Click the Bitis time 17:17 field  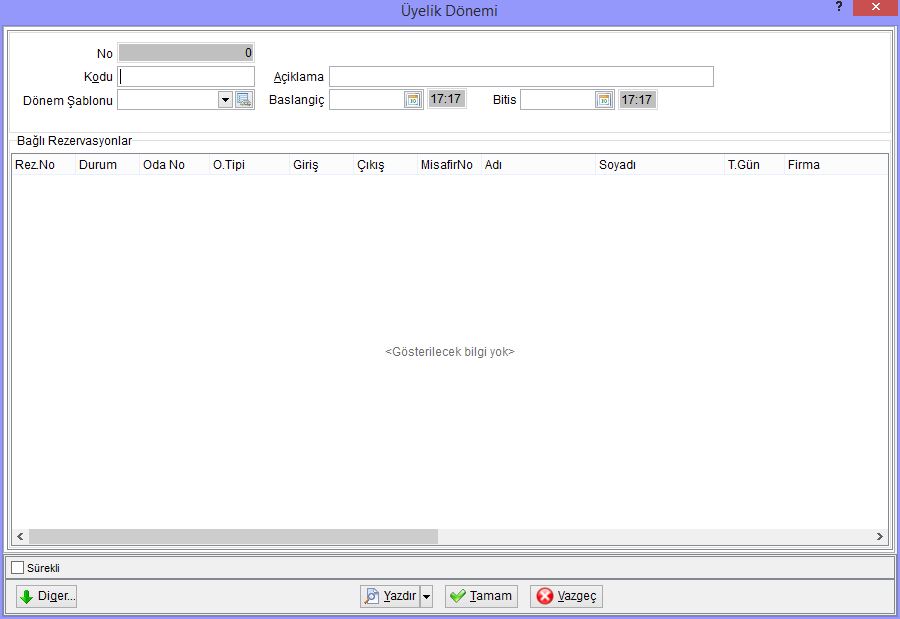(x=637, y=100)
